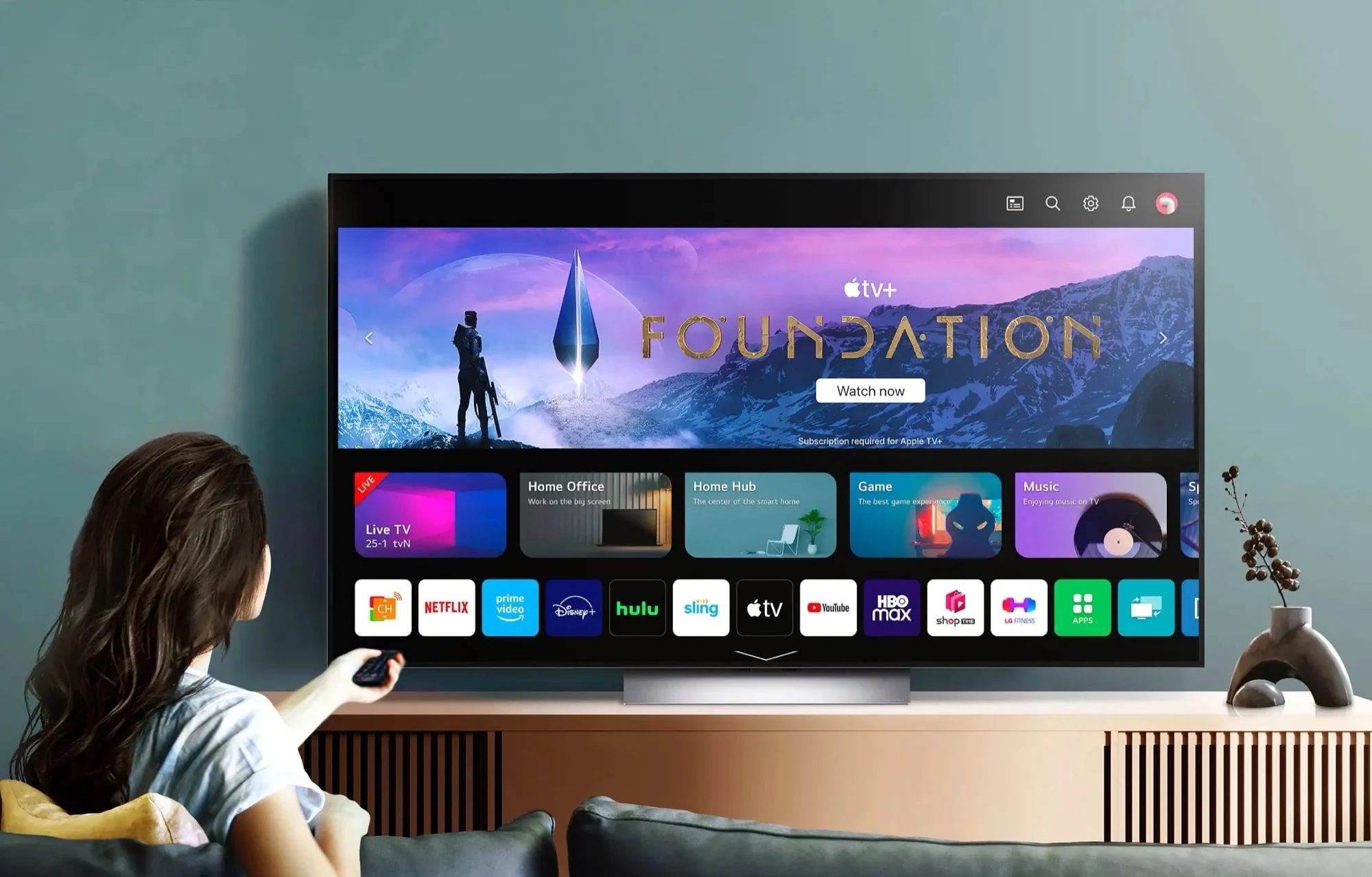Collapse left carousel arrow
Image resolution: width=1372 pixels, height=877 pixels.
[369, 338]
